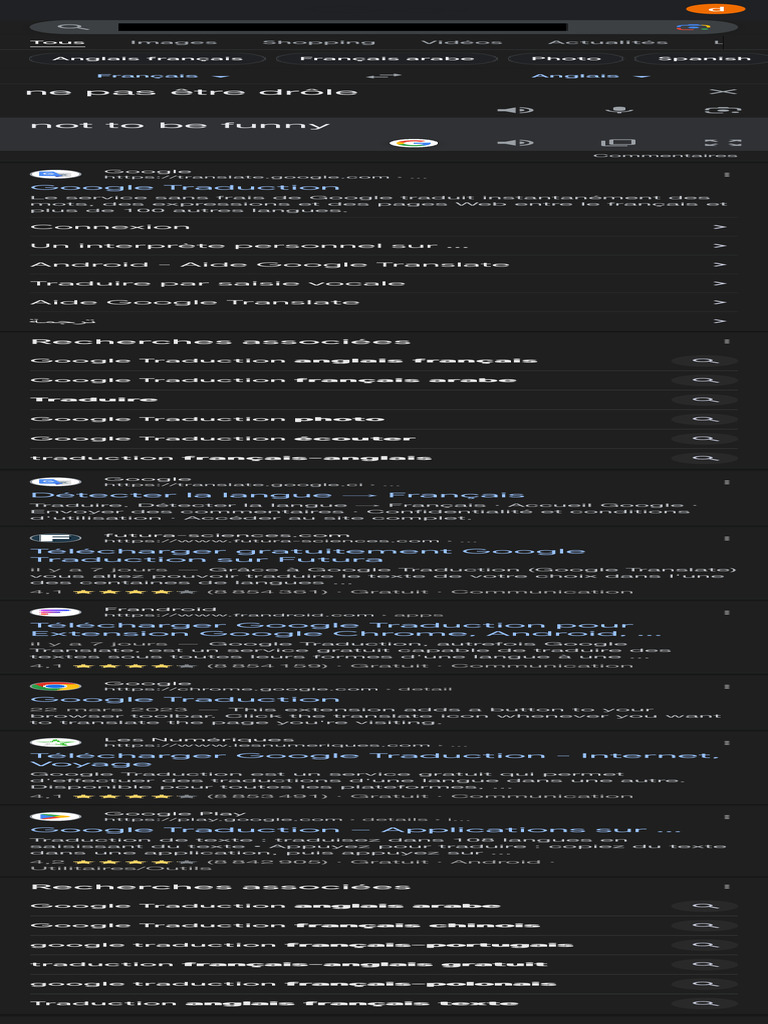Search 'google traduction français-portugais' suggestion
Screen dimensions: 768x1024
point(301,945)
